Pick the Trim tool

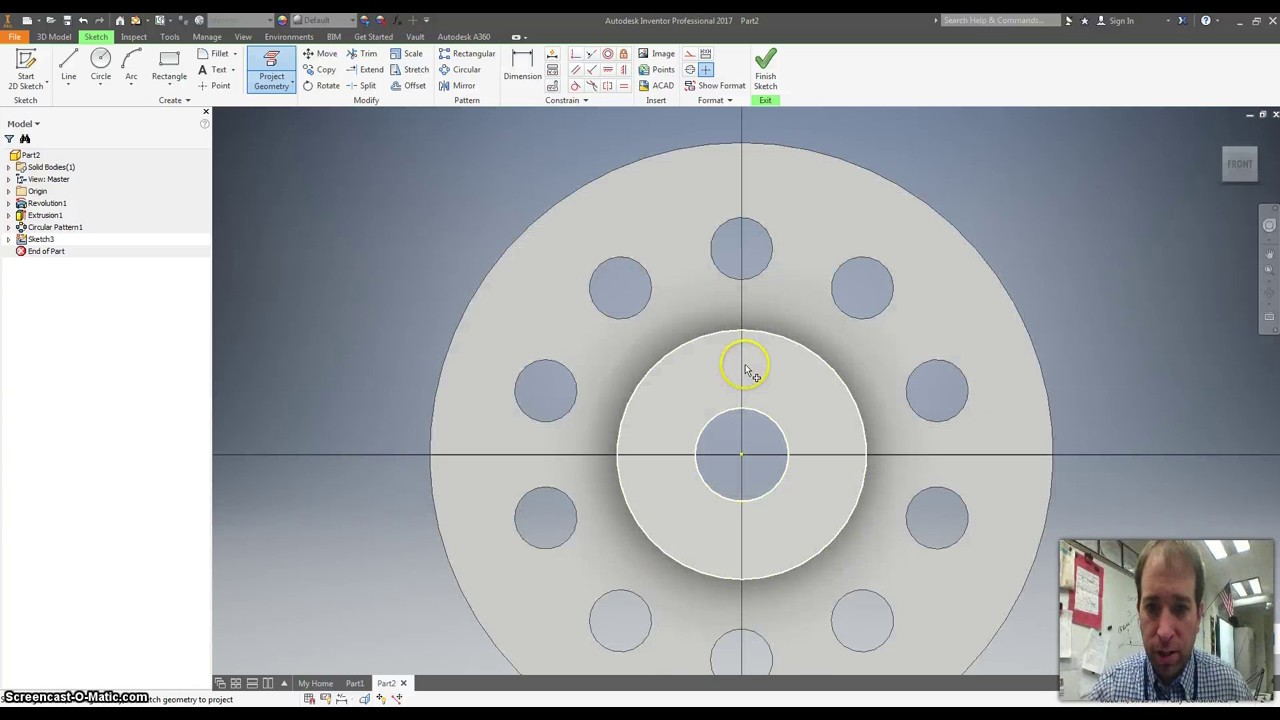click(x=361, y=53)
